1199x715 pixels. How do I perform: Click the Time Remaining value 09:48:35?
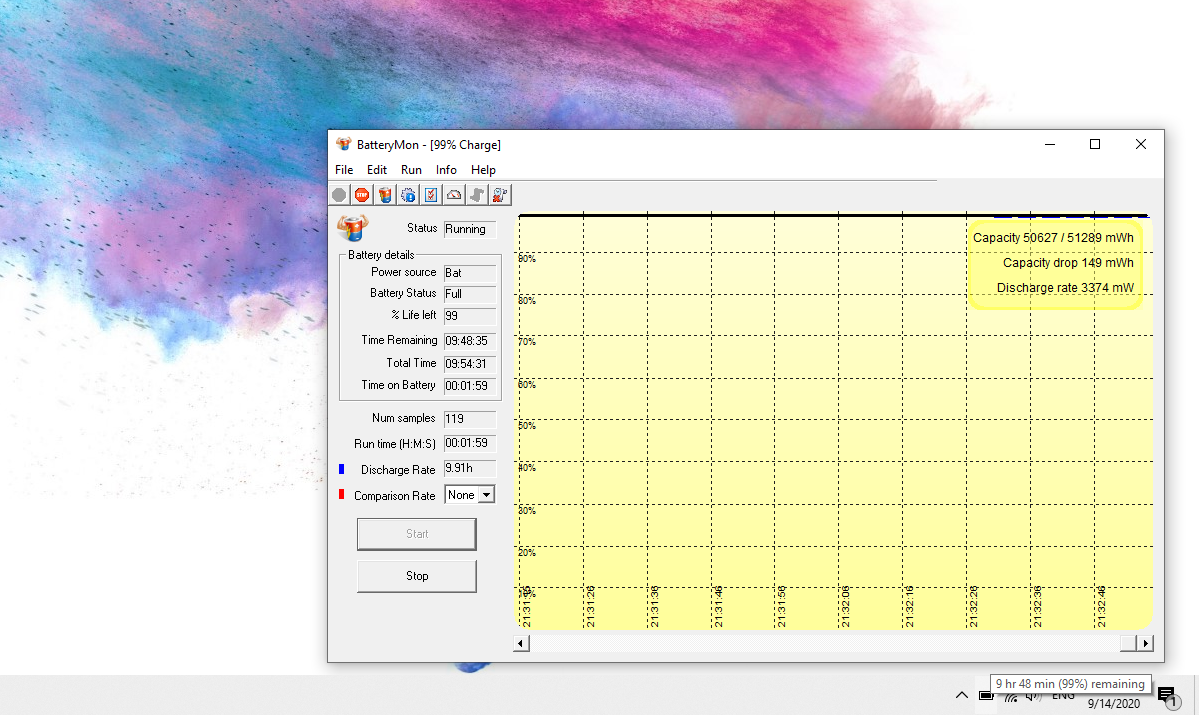point(470,341)
